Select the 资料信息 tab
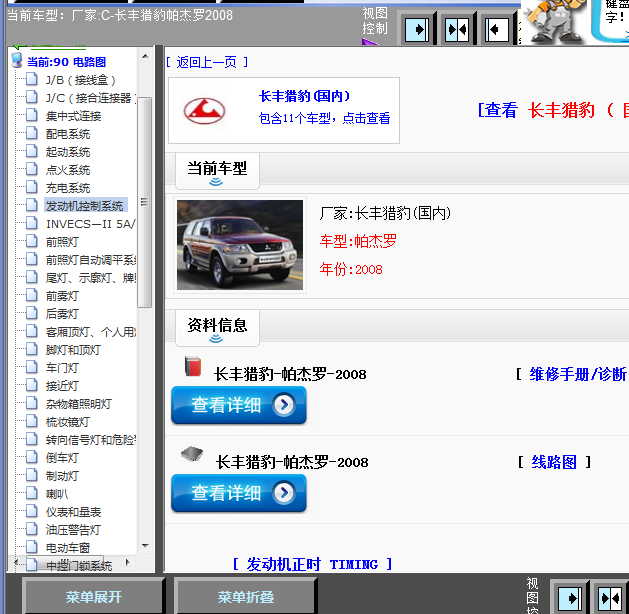This screenshot has width=629, height=614. (x=217, y=328)
